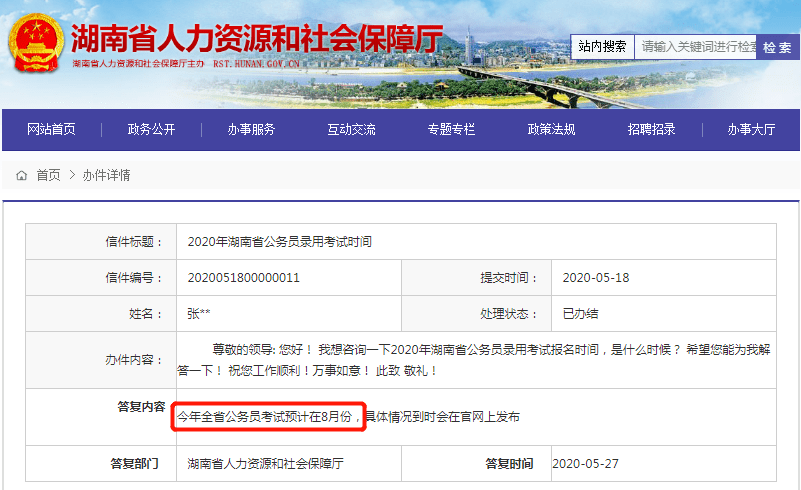Screen dimensions: 801x490
Task: Select 办事服务 in the navigation bar
Action: point(251,129)
